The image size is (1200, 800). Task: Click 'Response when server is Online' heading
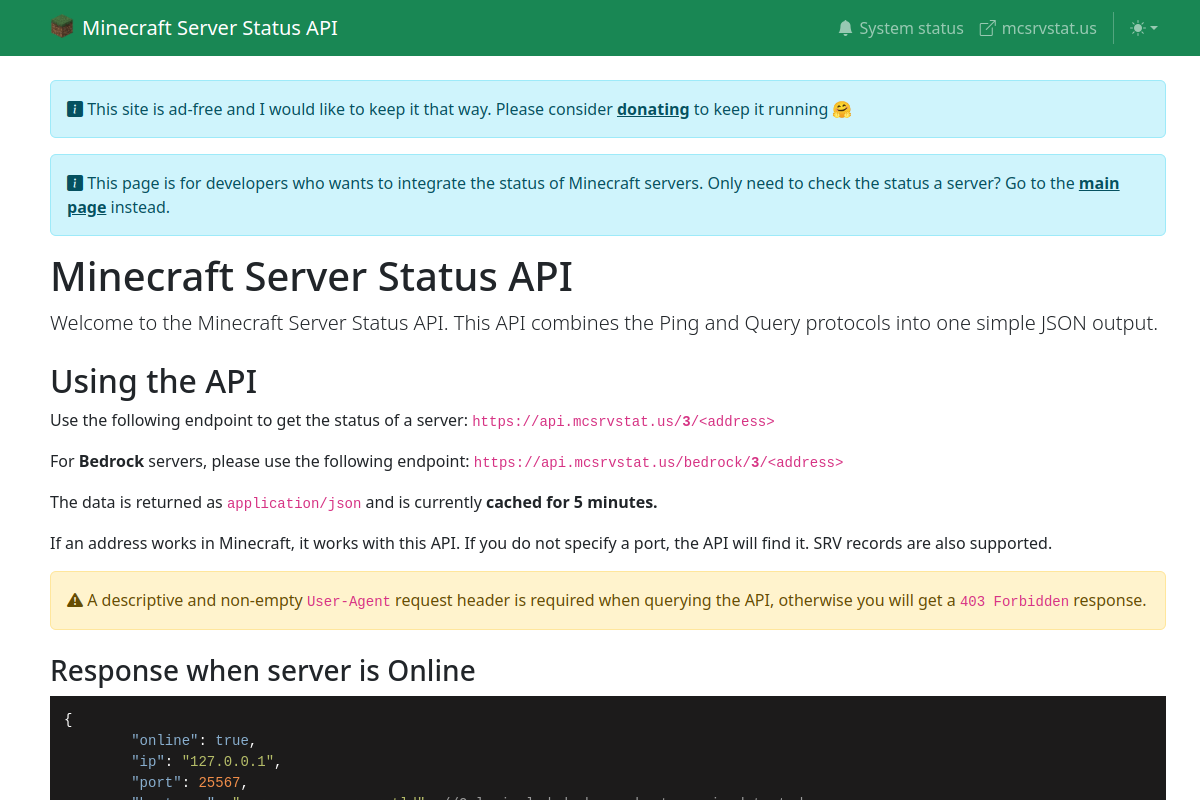point(263,670)
